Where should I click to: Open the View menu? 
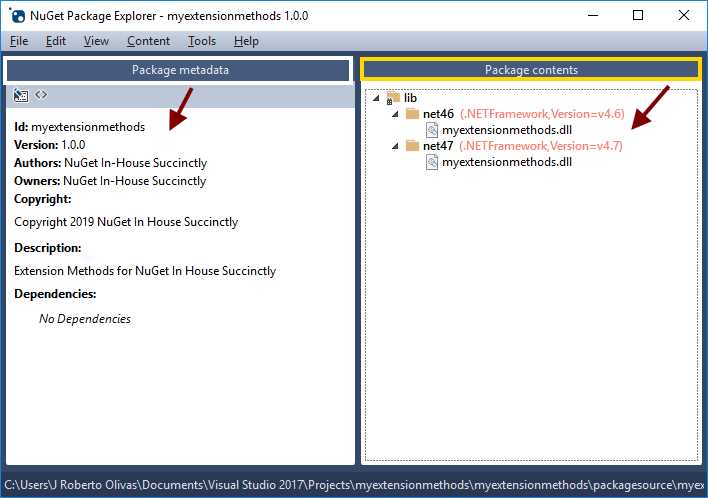pos(96,41)
